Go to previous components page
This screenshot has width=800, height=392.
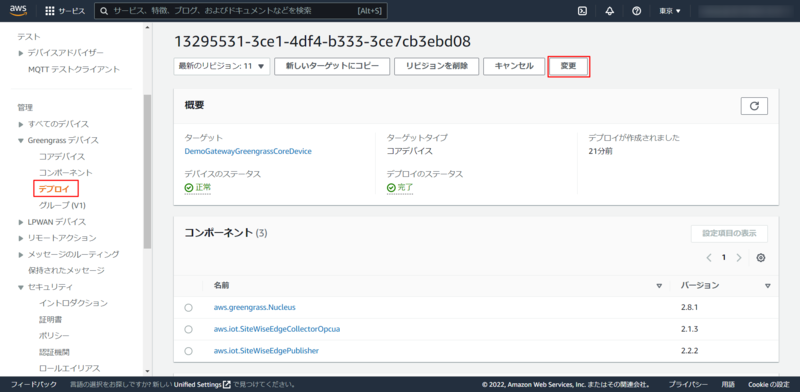tap(709, 258)
